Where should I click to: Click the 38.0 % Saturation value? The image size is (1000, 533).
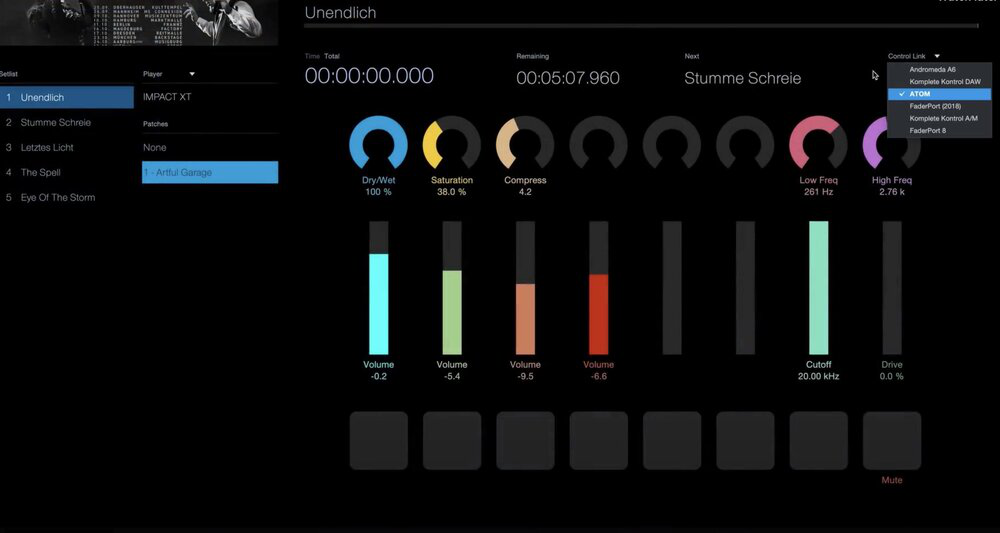point(452,192)
